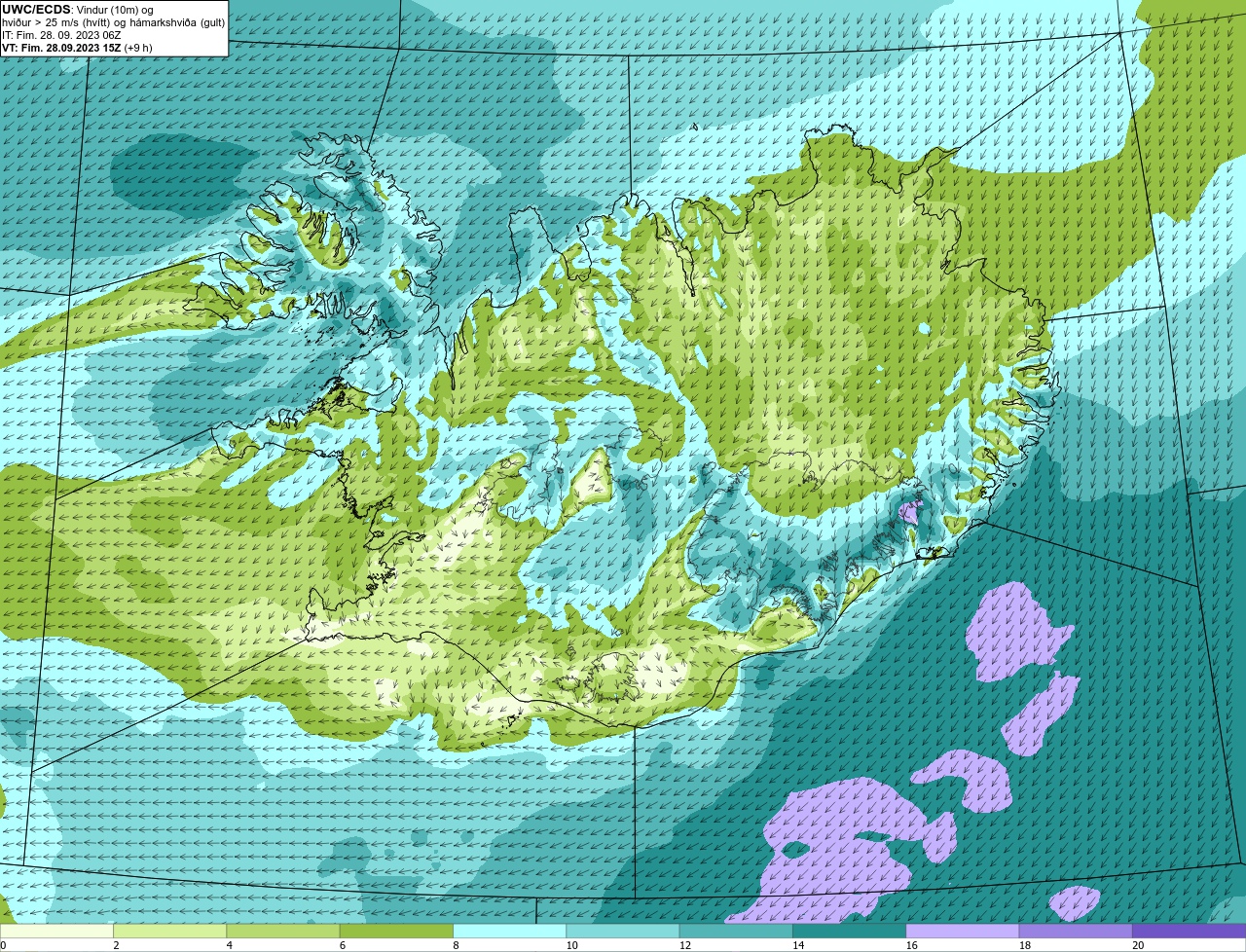Click the 'hviður > 25 m/s (hvítt)' description line

(x=113, y=21)
